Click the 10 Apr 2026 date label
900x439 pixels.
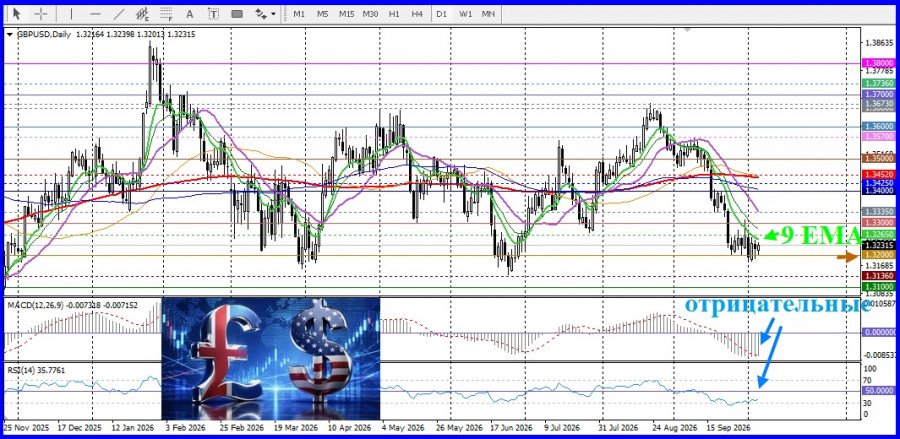350,428
